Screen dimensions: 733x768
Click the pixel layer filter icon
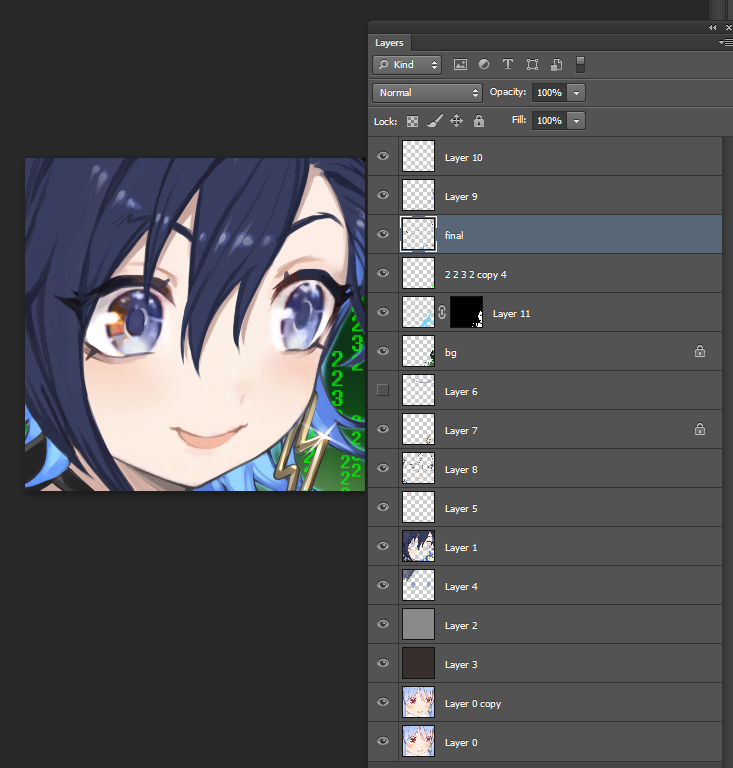(460, 64)
